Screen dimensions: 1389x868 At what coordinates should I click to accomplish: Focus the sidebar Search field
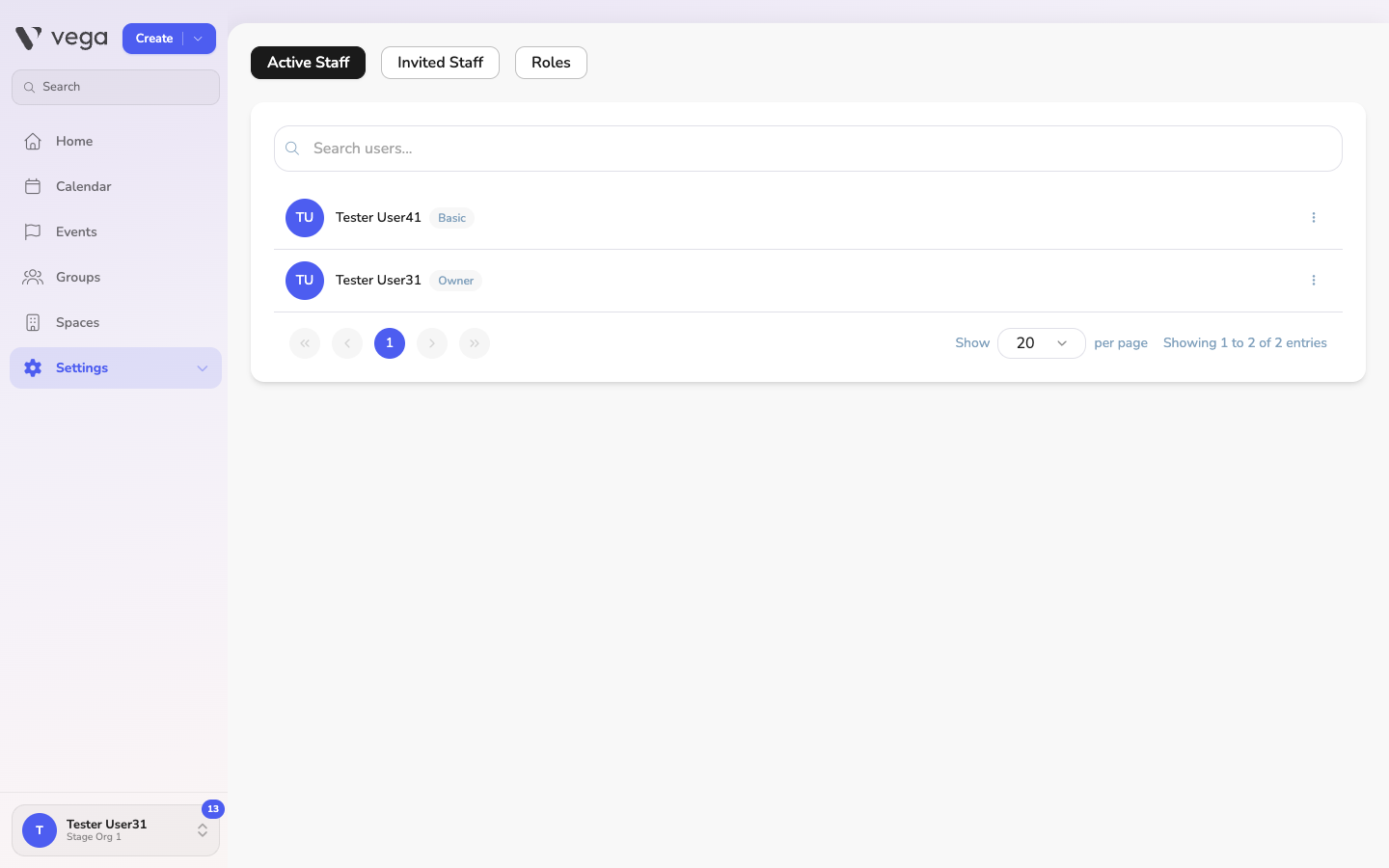pyautogui.click(x=116, y=87)
